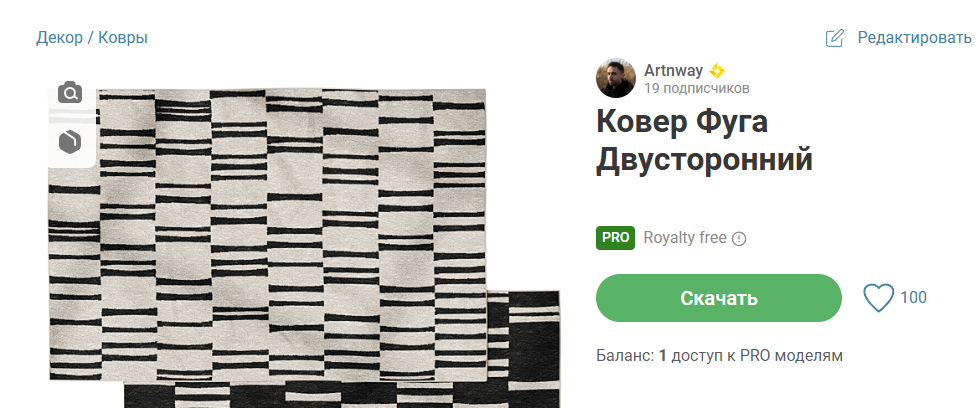Click the 100 likes counter
Screen dimensions: 977x408
913,298
